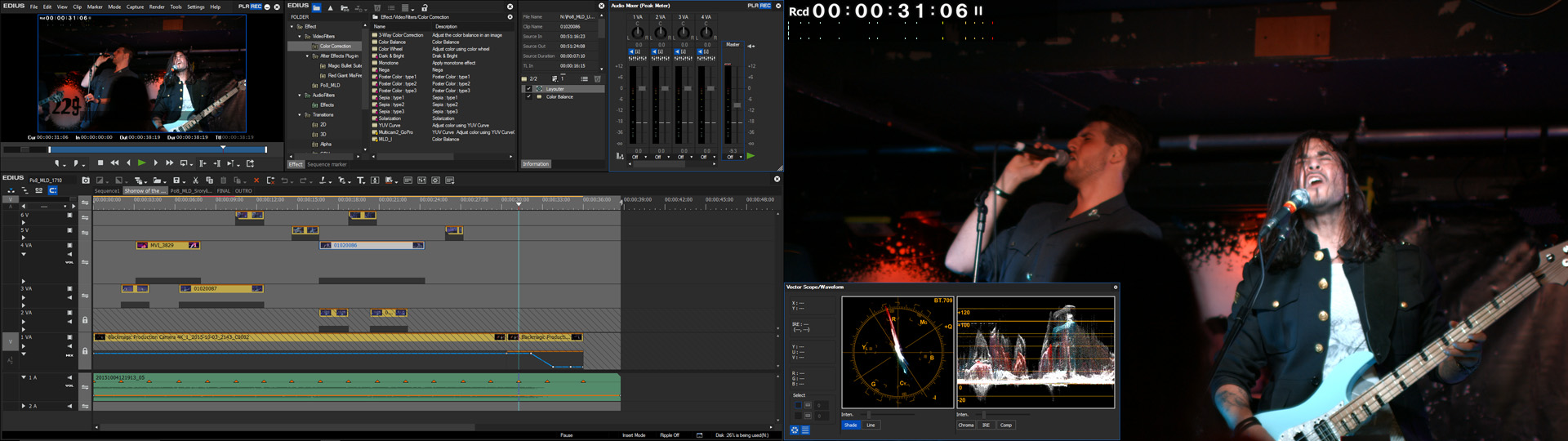Switch to the OUTRO sequence tab
The height and width of the screenshot is (441, 1568).
[x=243, y=191]
